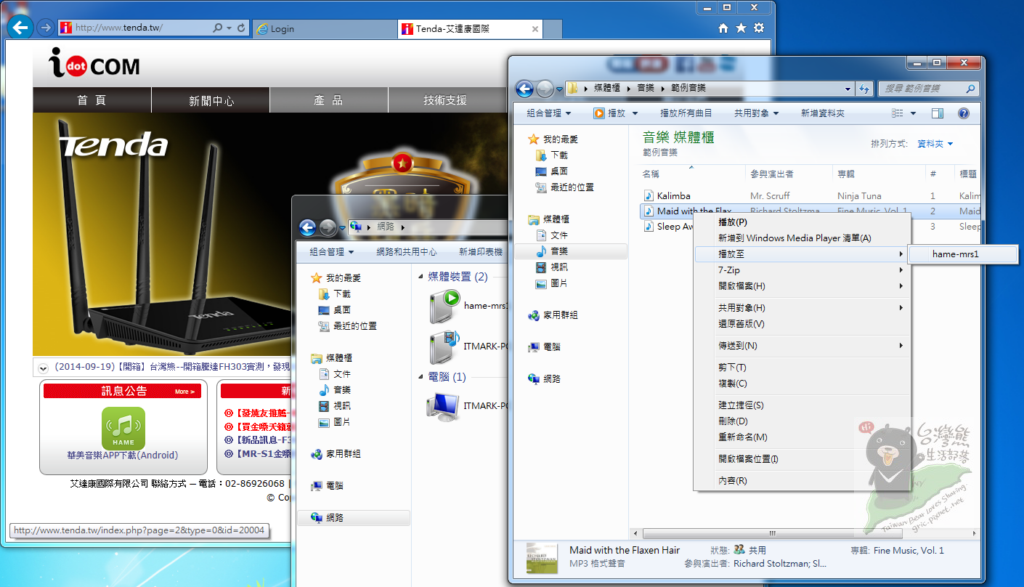Go back in the network explorer window

[x=308, y=227]
